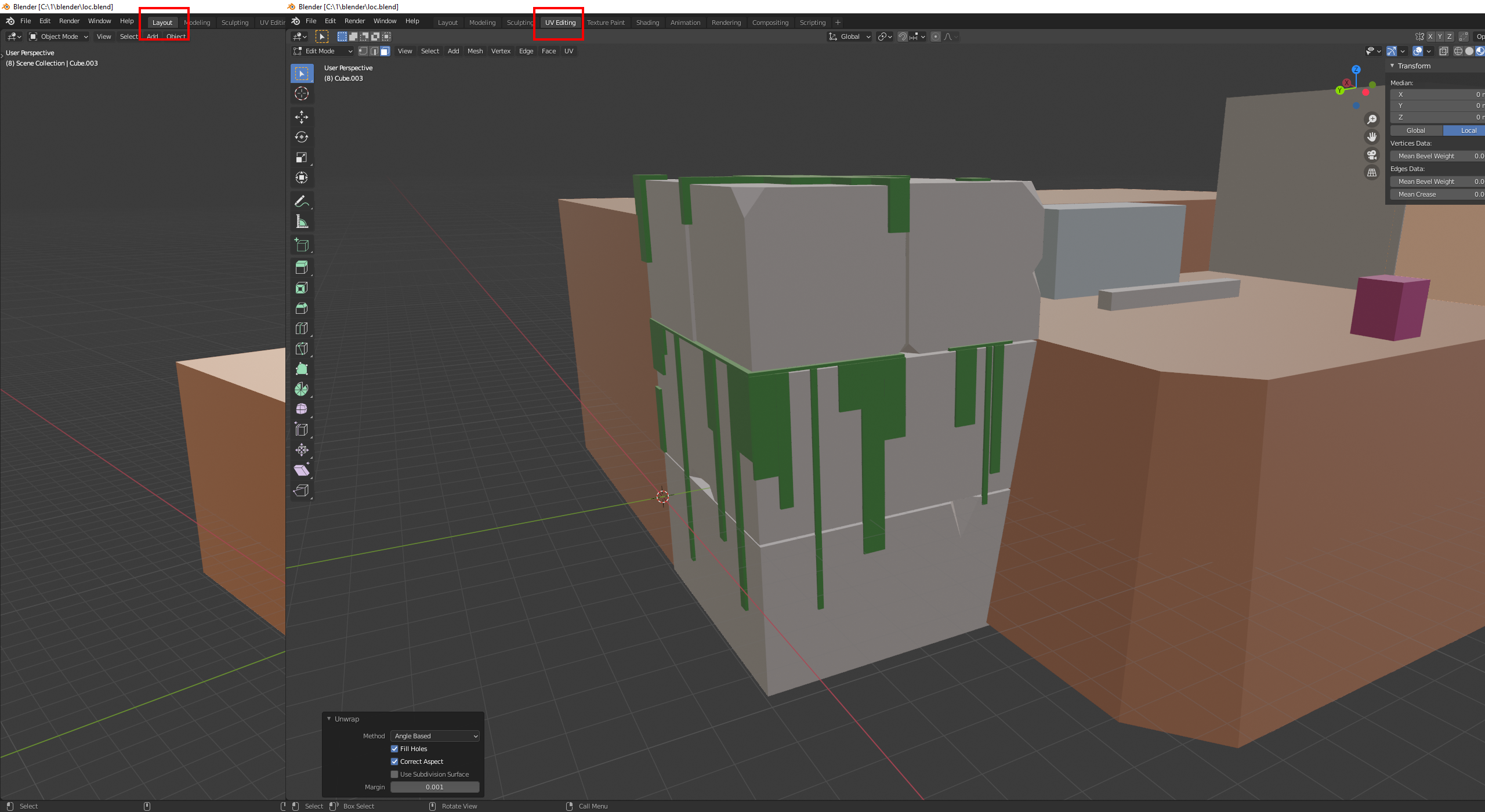Uncheck the Fill Holes checkbox
Viewport: 1485px width, 812px height.
(x=394, y=749)
